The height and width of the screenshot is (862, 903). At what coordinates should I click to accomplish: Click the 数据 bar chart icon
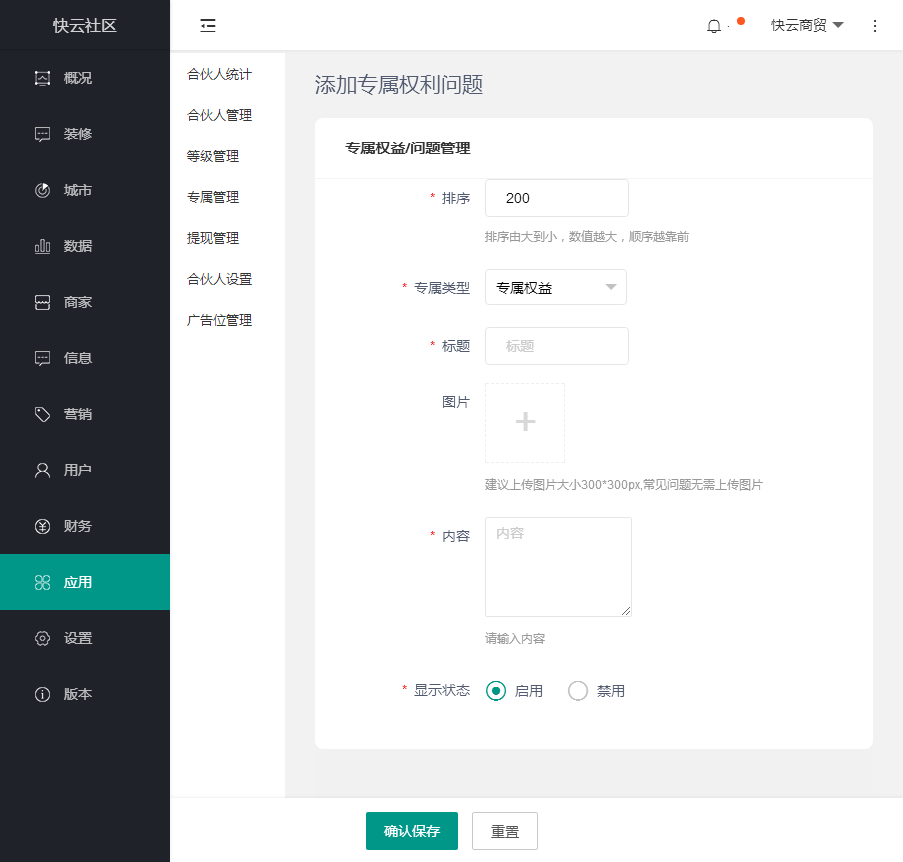42,246
